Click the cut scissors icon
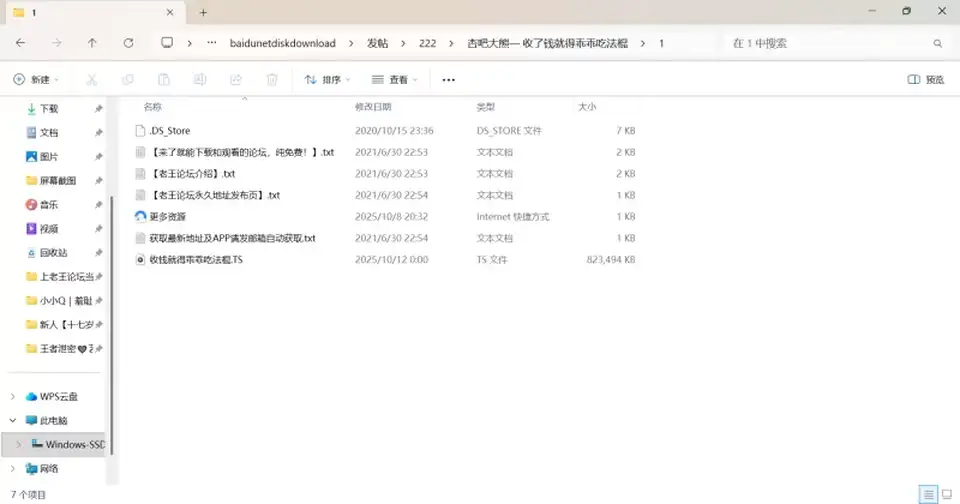The height and width of the screenshot is (504, 960). (92, 80)
